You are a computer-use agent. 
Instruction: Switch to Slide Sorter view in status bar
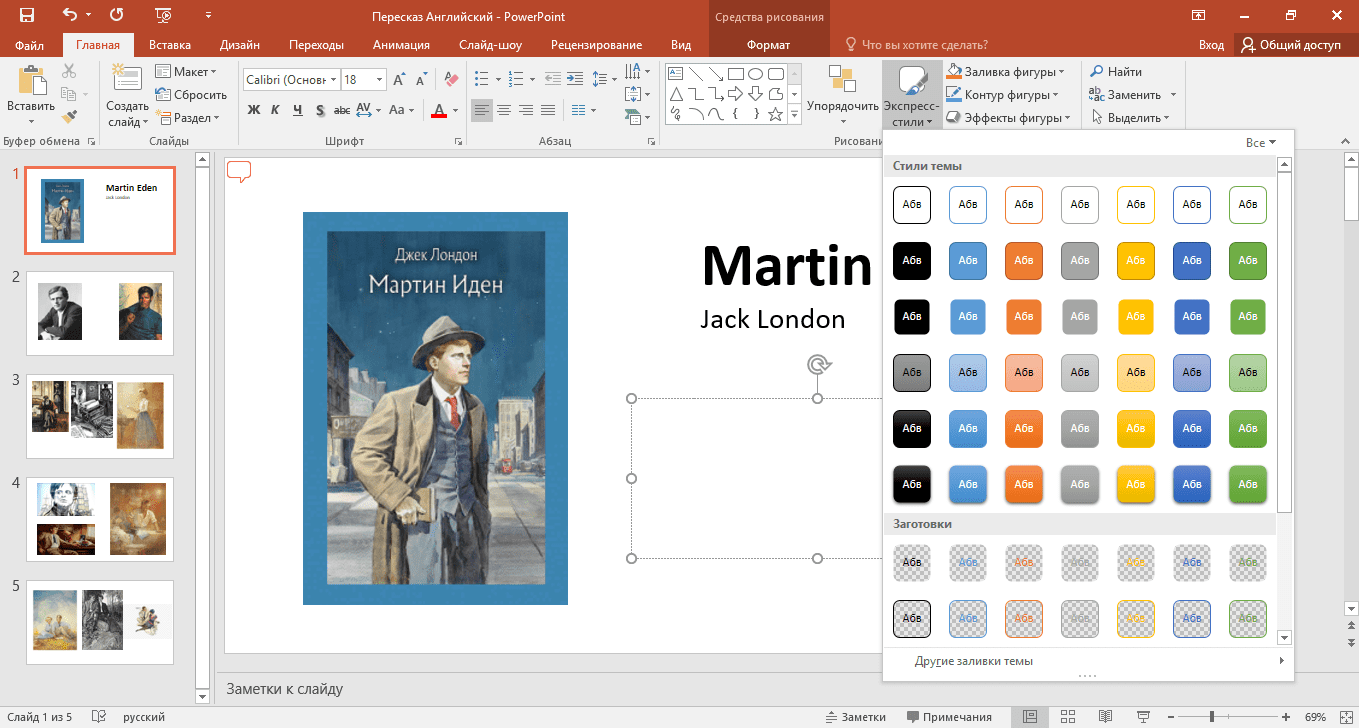[x=1068, y=717]
